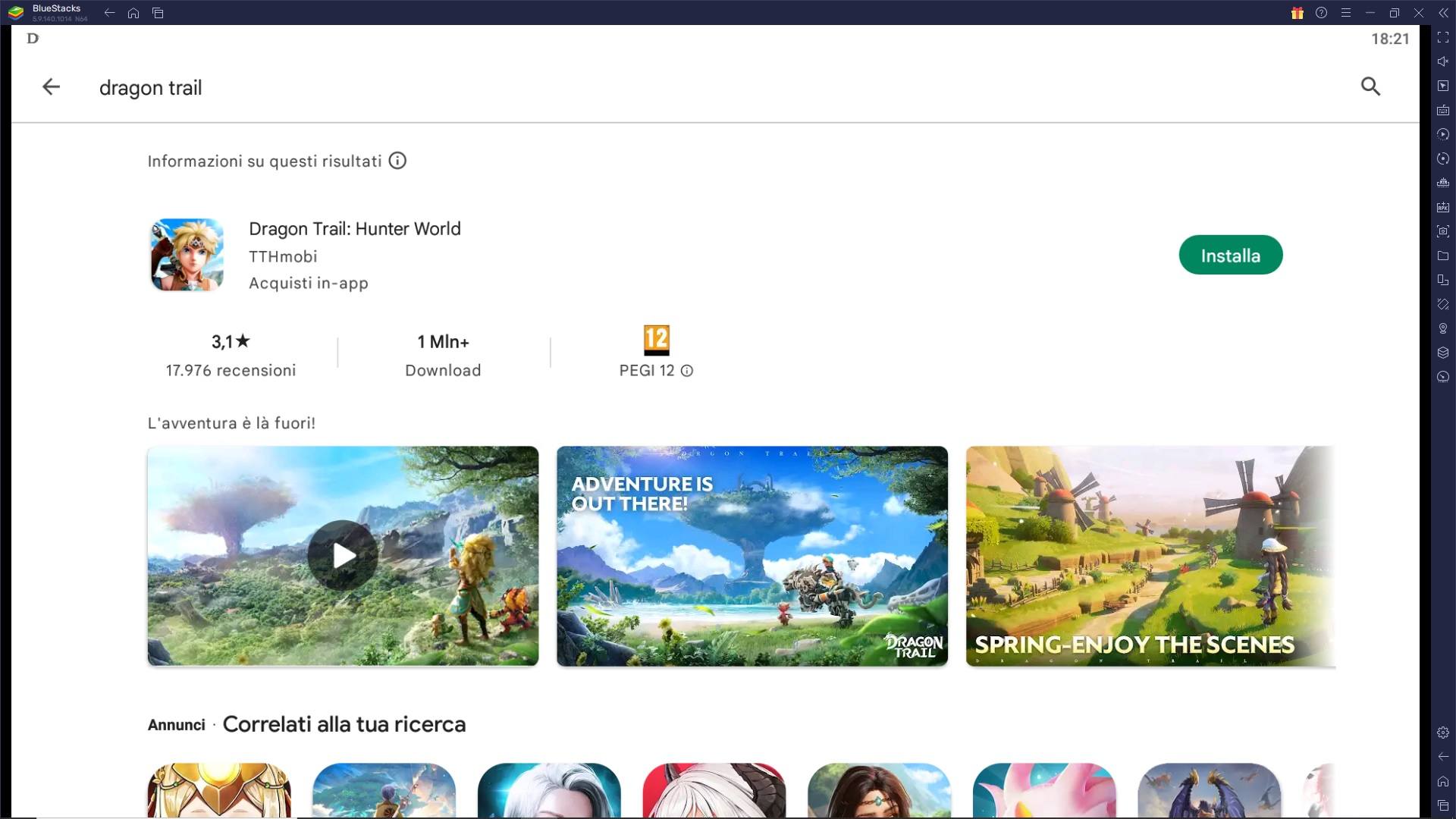The width and height of the screenshot is (1456, 819).
Task: Open the gift rewards icon
Action: click(x=1297, y=13)
